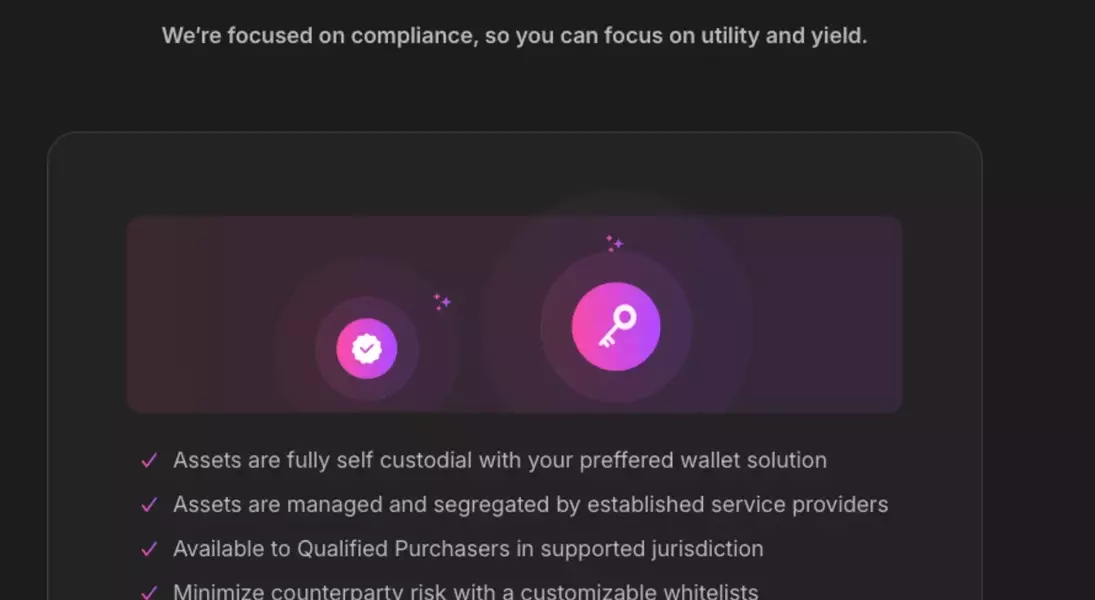Click the sparkle stars beside the verified badge

[442, 301]
